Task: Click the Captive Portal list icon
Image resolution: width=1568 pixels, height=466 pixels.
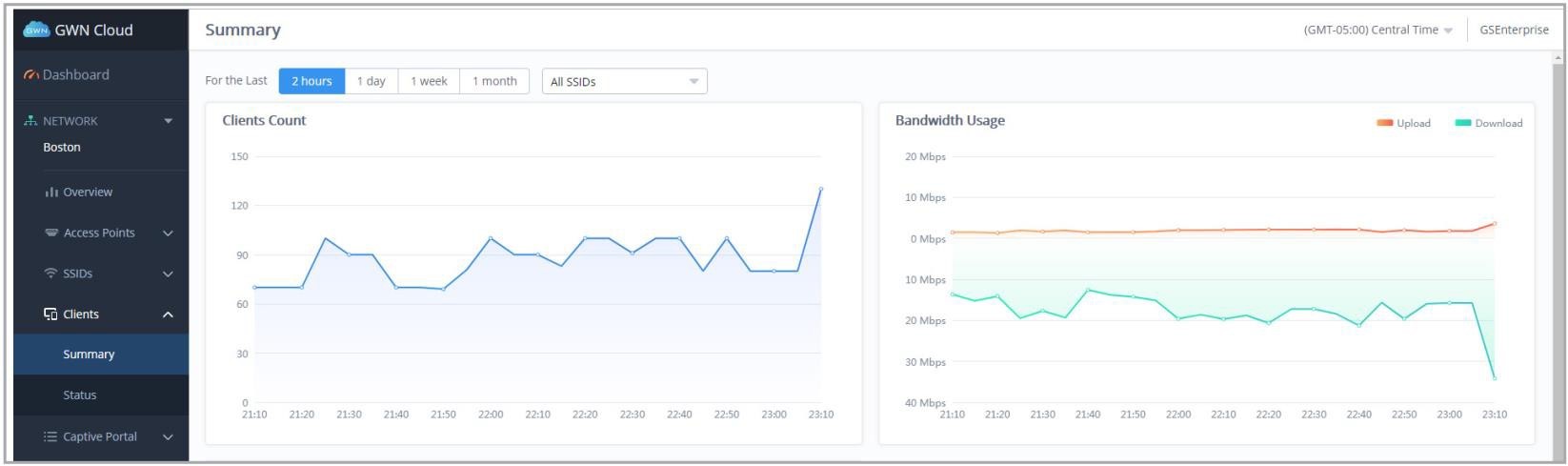Action: 50,436
